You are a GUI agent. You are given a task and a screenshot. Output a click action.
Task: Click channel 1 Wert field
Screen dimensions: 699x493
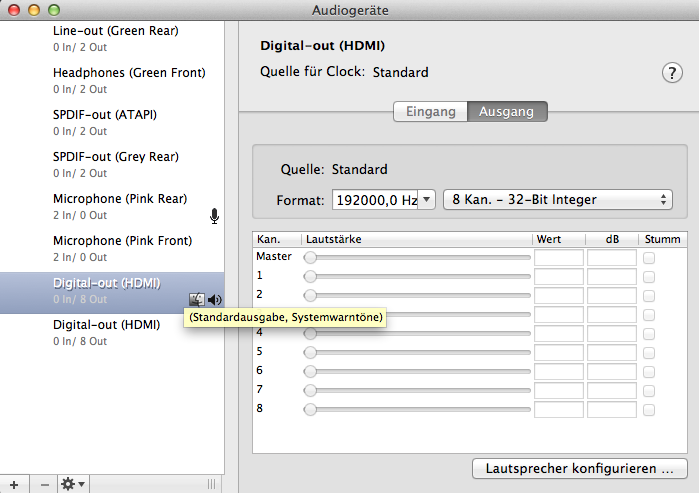tap(559, 277)
